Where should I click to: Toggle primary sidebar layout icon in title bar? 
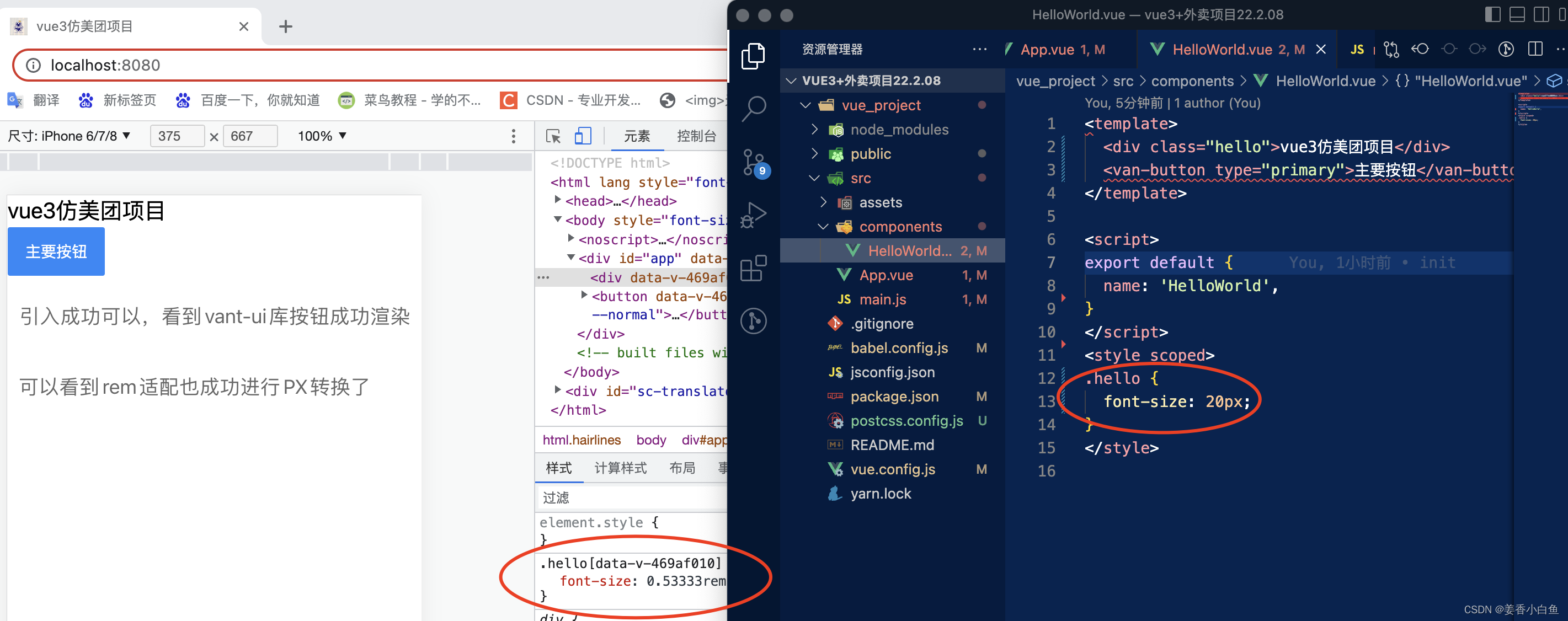click(1492, 14)
